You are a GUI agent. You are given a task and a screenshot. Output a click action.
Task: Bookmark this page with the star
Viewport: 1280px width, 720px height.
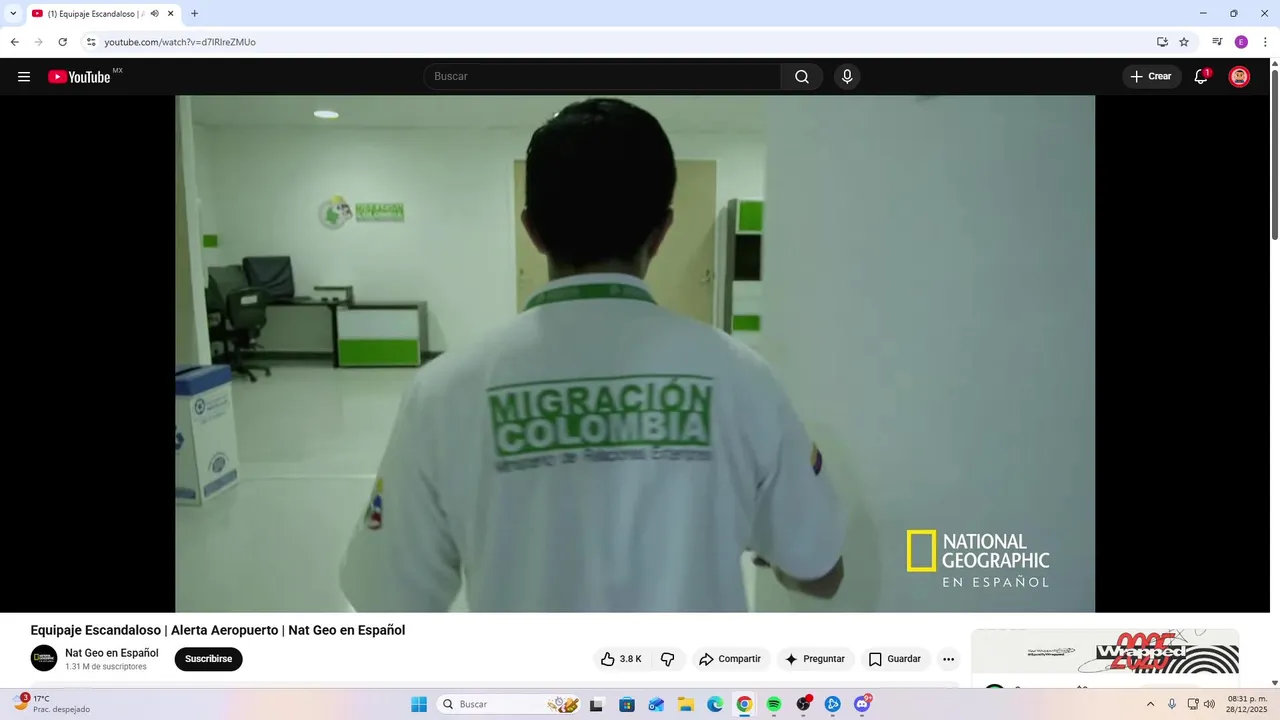pyautogui.click(x=1184, y=42)
